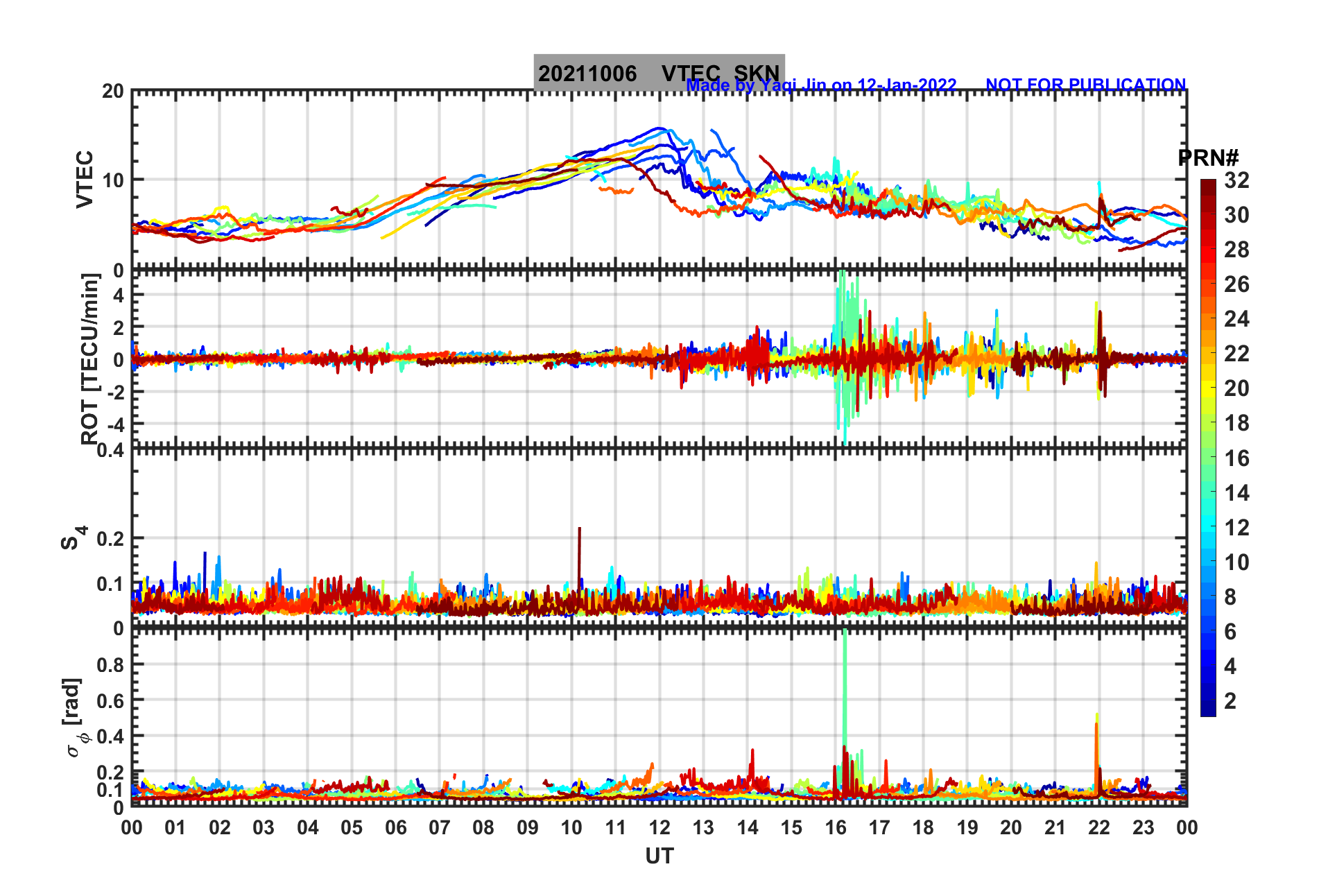The image size is (1319, 896).
Task: Click colorbar PRN label 16
Action: point(1236,458)
